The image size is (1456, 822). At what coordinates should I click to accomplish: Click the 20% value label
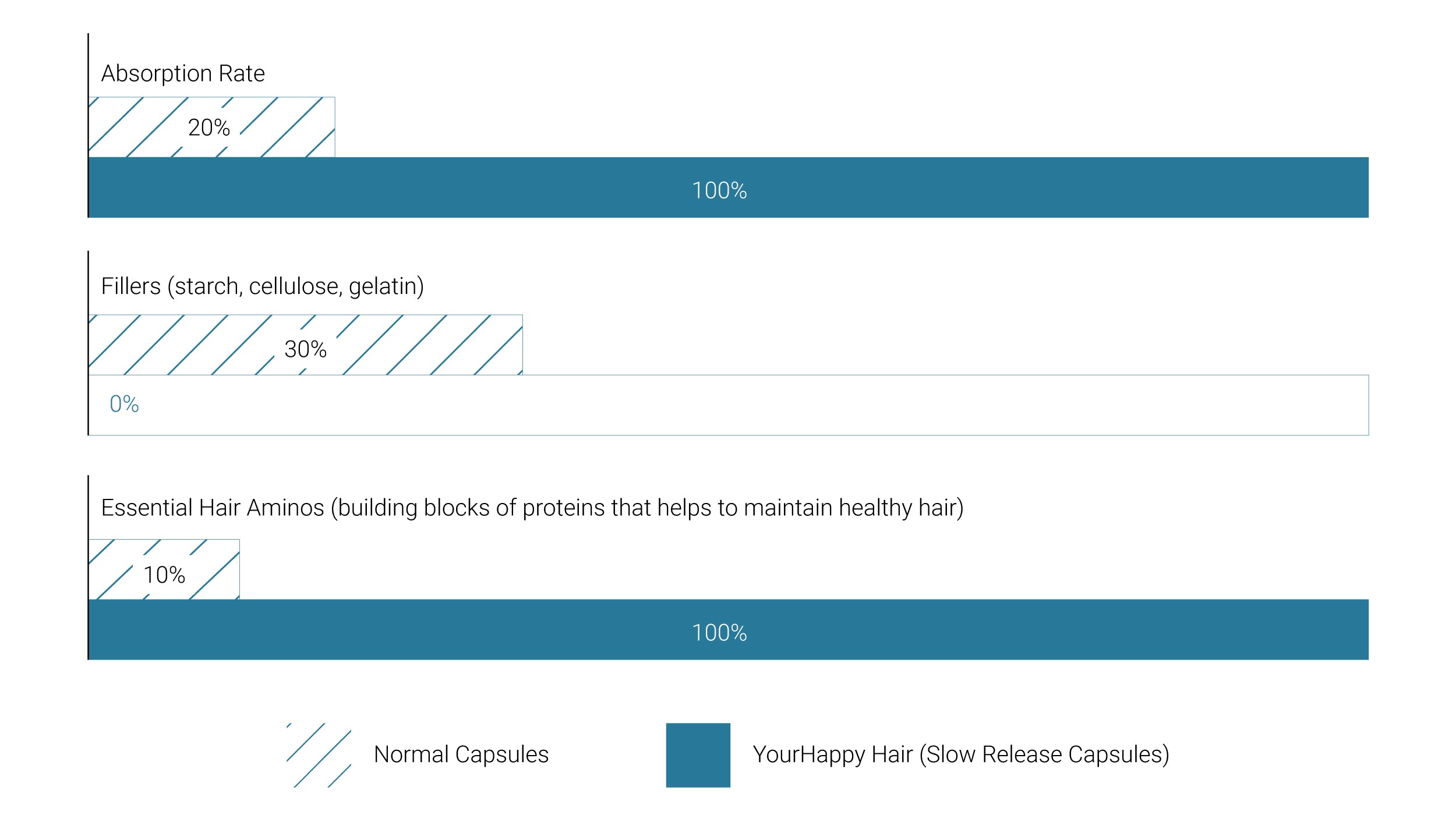coord(208,127)
